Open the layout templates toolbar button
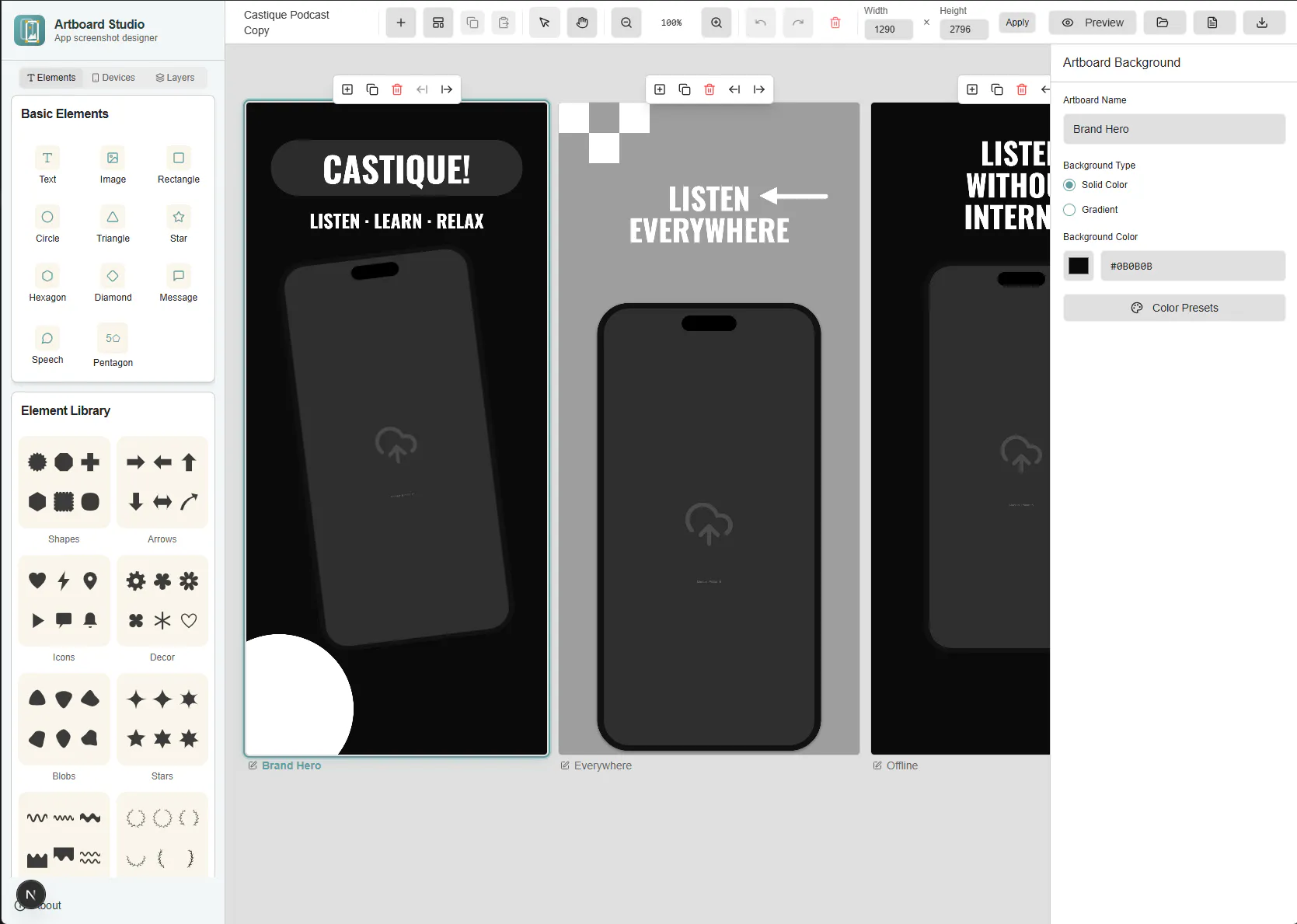 (x=438, y=23)
